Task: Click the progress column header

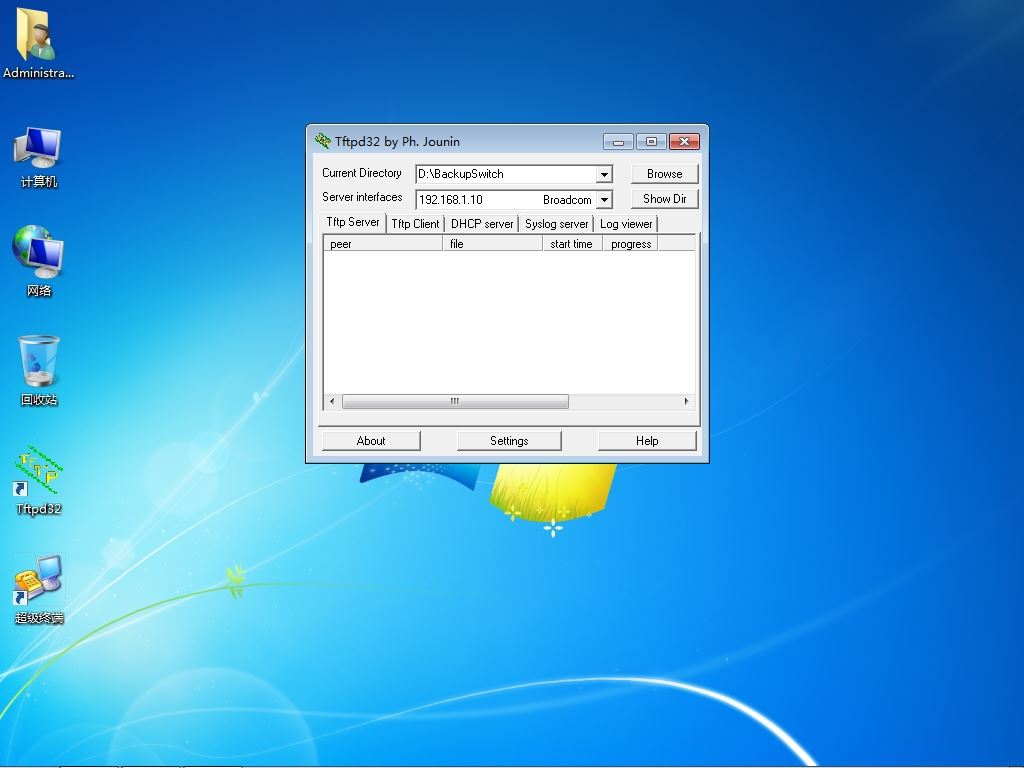Action: (x=630, y=244)
